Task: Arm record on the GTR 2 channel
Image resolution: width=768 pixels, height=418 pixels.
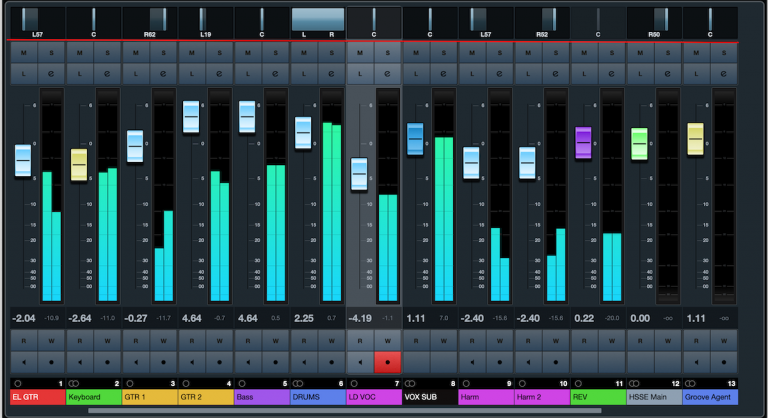Action: [x=219, y=359]
